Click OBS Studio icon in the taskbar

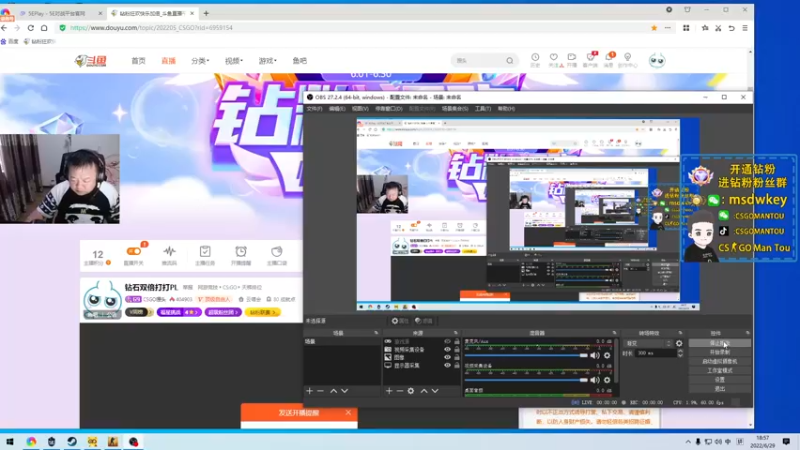click(x=134, y=442)
